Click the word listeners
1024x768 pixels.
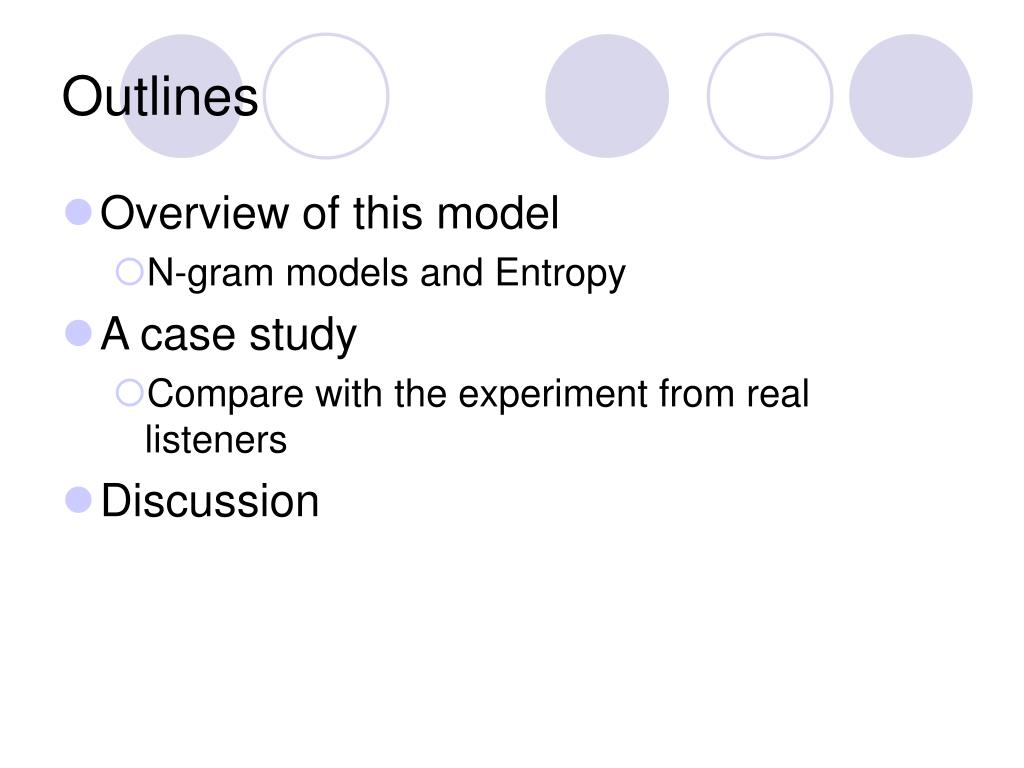pyautogui.click(x=216, y=440)
